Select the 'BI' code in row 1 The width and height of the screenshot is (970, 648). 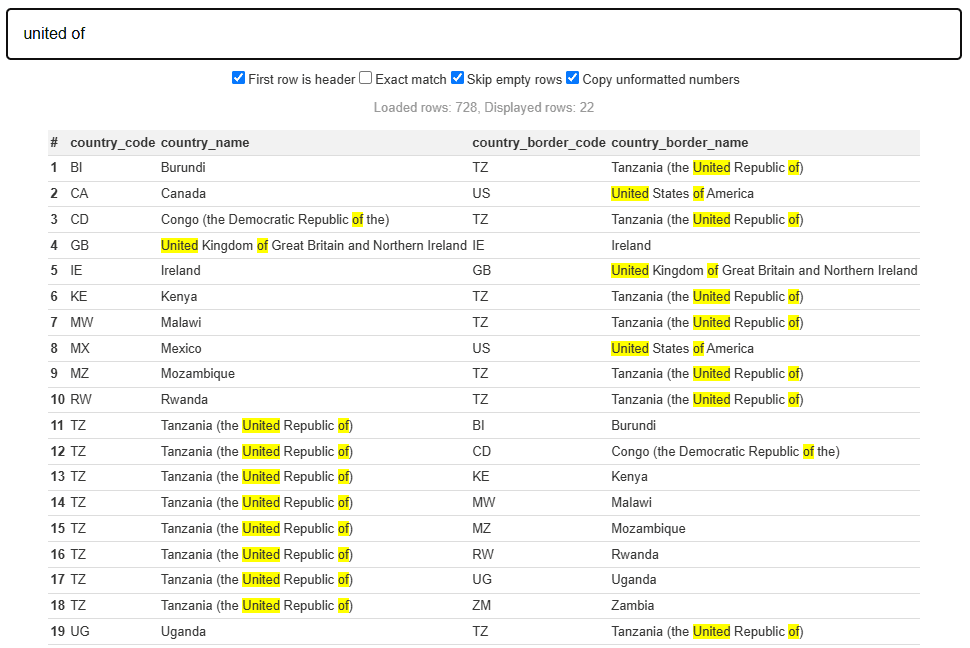pos(76,168)
